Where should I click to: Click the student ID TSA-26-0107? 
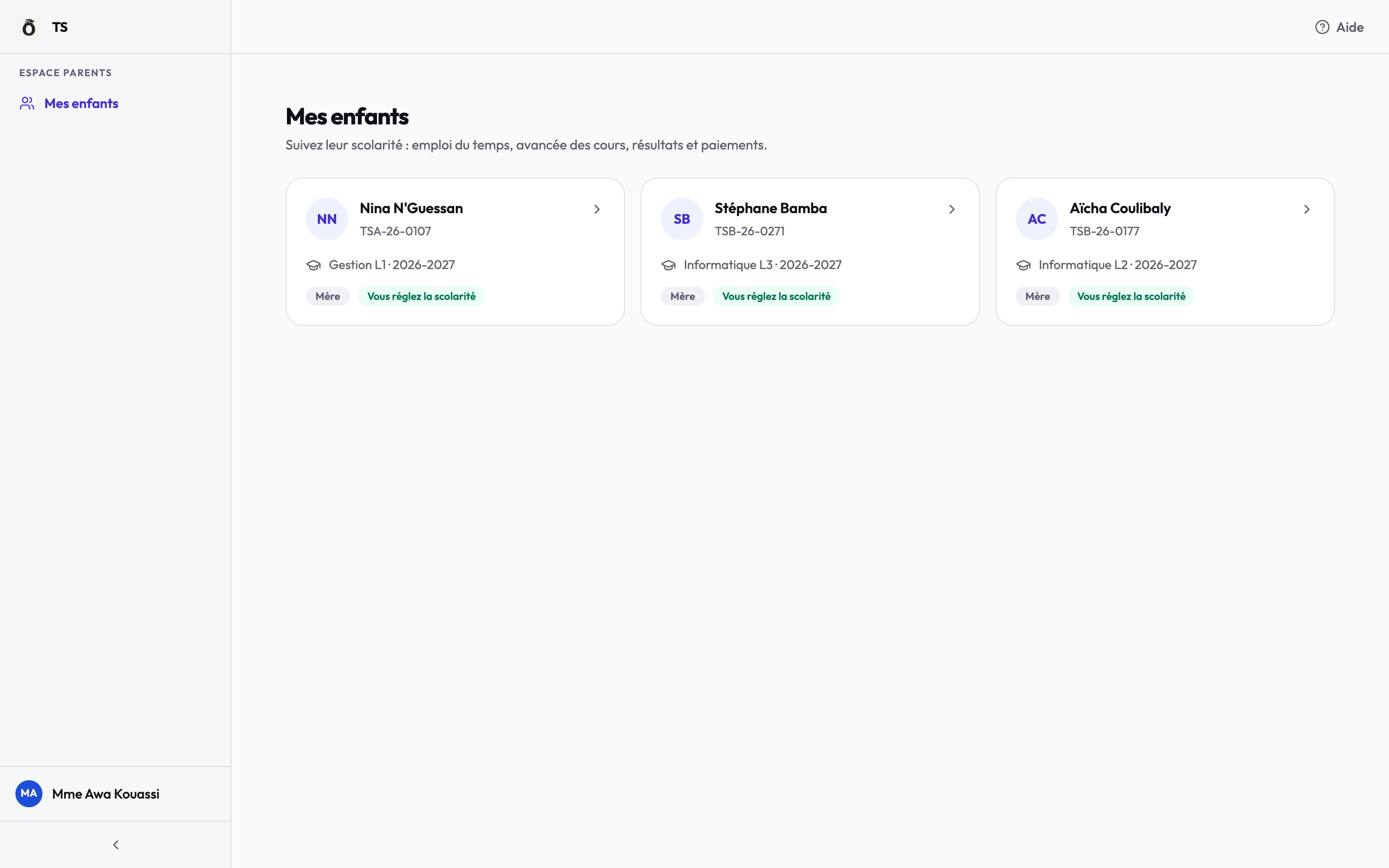click(395, 231)
